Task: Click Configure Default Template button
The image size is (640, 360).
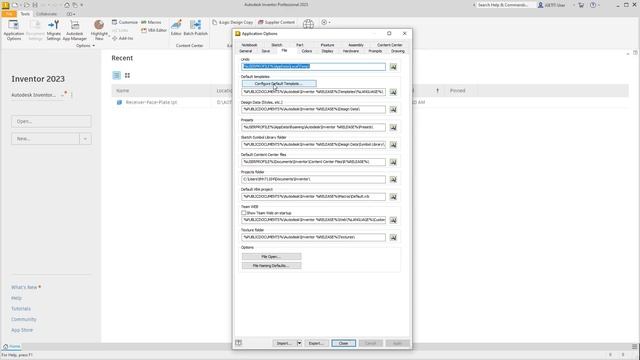Action: (279, 84)
